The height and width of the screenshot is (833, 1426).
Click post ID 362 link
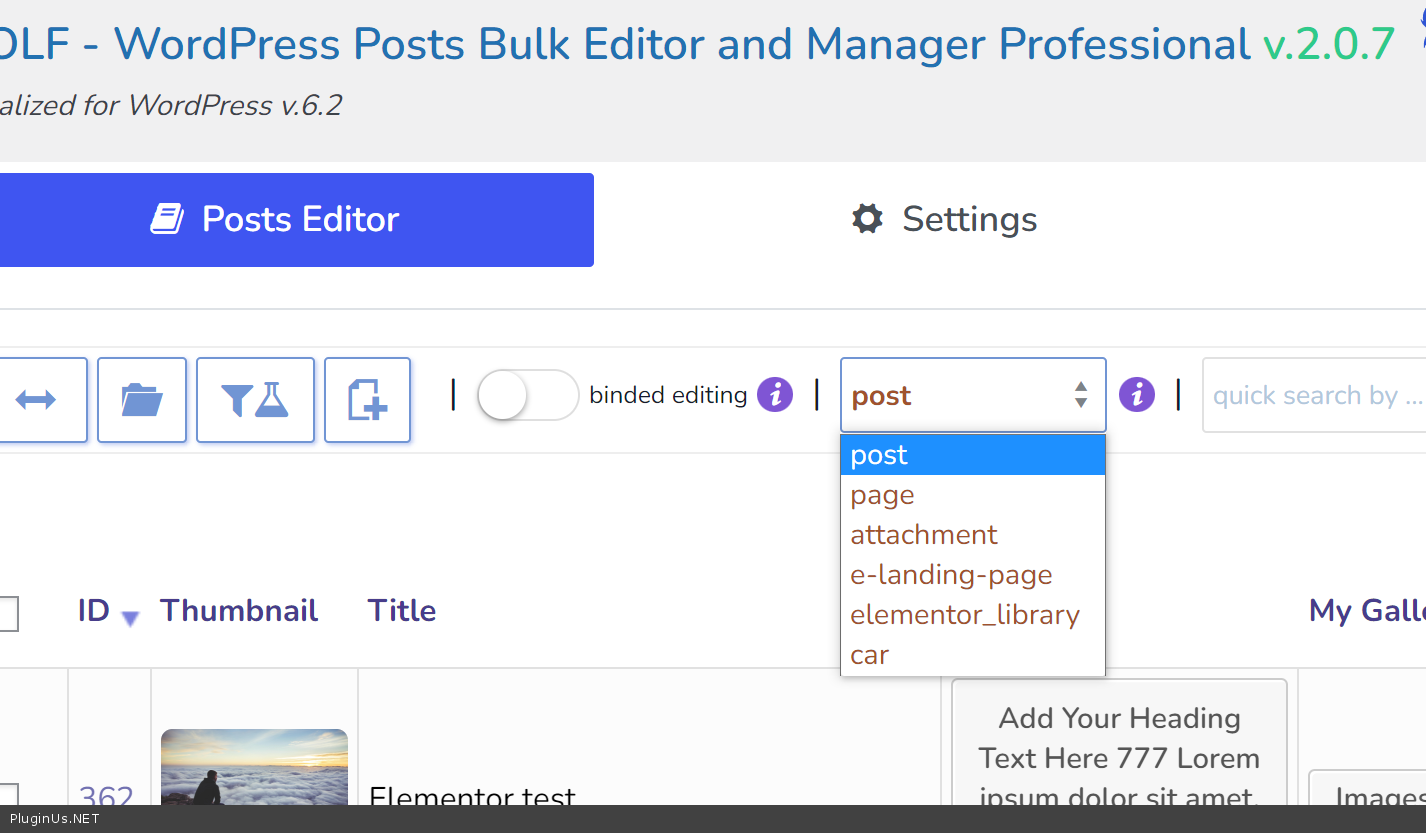106,797
